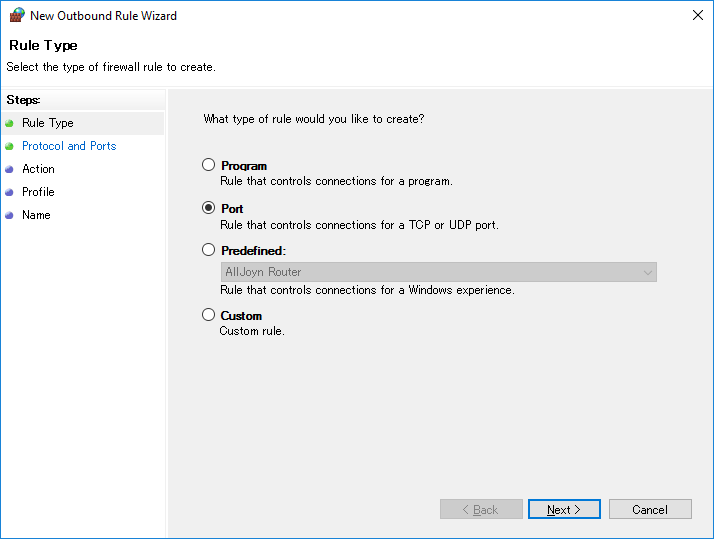Click the Action step in the sidebar
This screenshot has height=539, width=714.
click(x=38, y=169)
